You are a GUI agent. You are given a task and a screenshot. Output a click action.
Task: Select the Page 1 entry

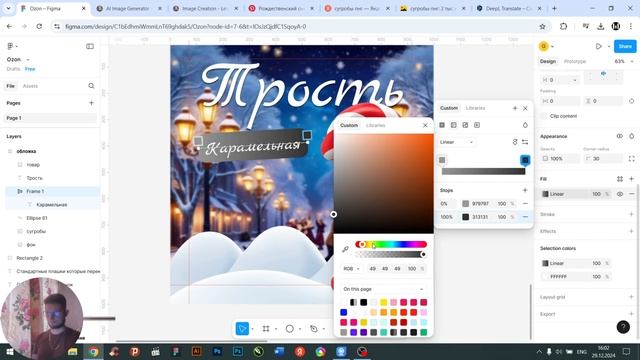(51, 118)
